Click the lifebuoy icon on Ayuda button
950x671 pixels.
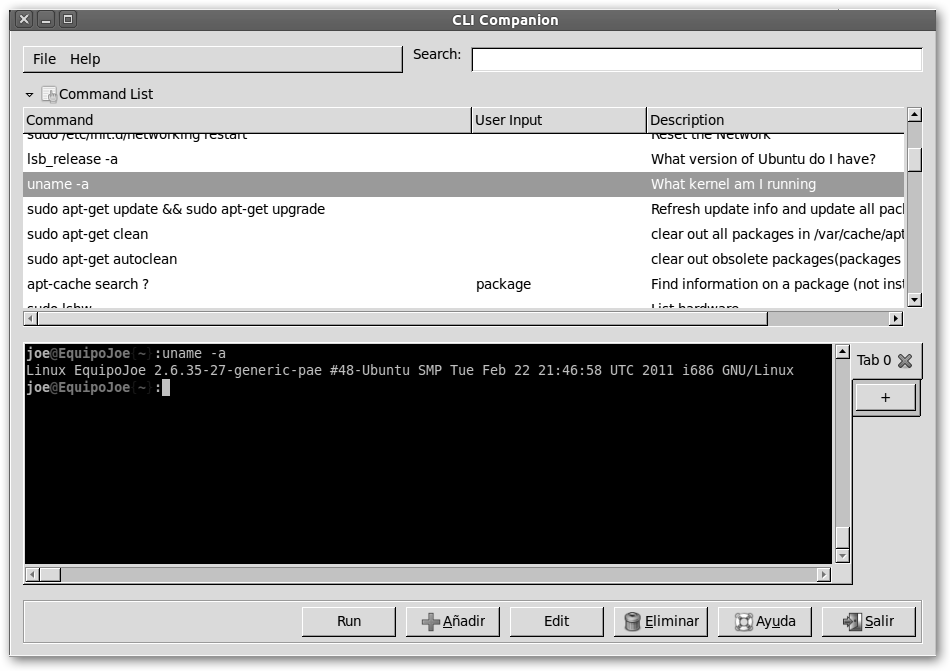point(743,622)
